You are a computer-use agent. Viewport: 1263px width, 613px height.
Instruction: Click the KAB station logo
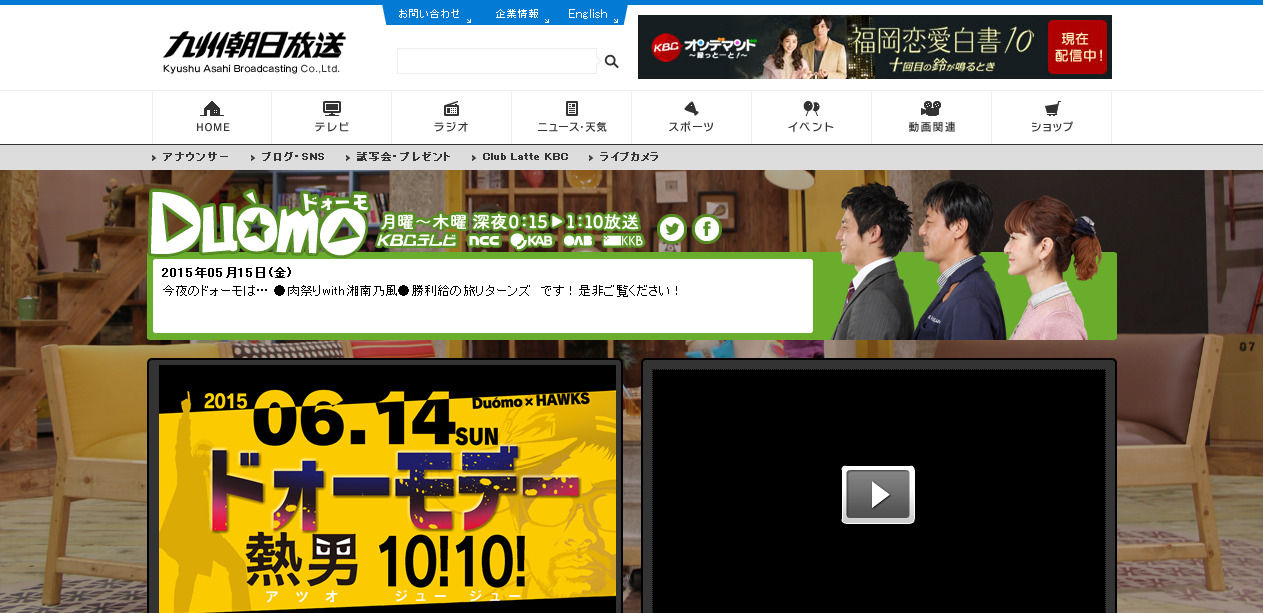[x=532, y=241]
